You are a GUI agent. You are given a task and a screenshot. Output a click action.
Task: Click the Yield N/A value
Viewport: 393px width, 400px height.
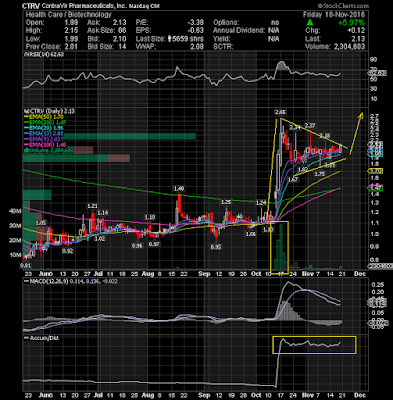273,39
